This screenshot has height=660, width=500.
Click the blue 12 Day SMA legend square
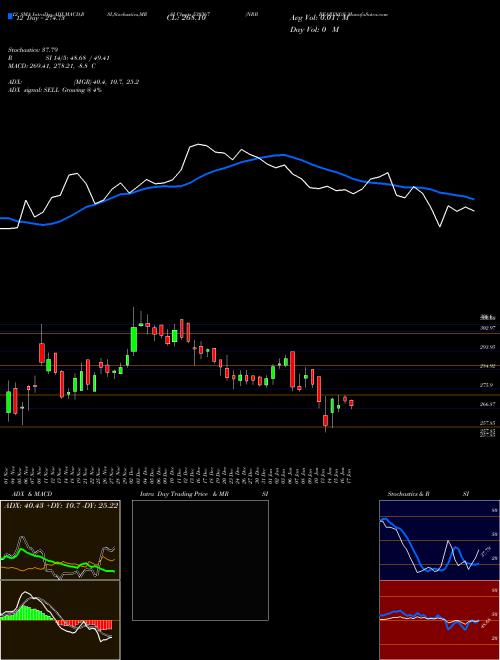(10, 16)
